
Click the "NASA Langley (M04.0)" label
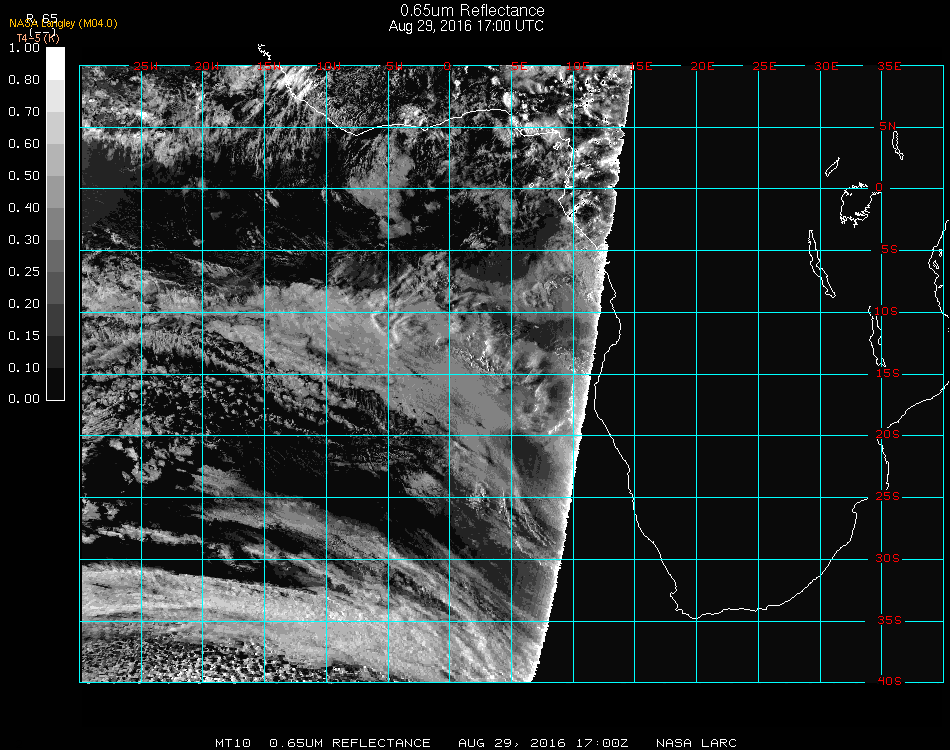tap(63, 23)
